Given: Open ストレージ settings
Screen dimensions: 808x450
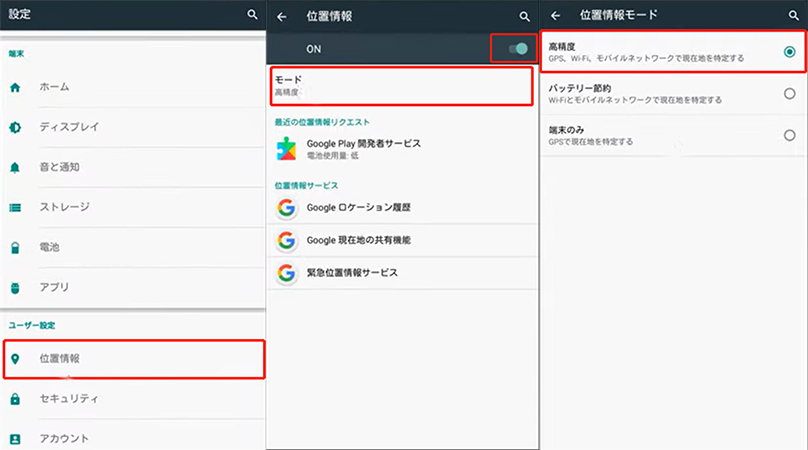Looking at the screenshot, I should 134,208.
